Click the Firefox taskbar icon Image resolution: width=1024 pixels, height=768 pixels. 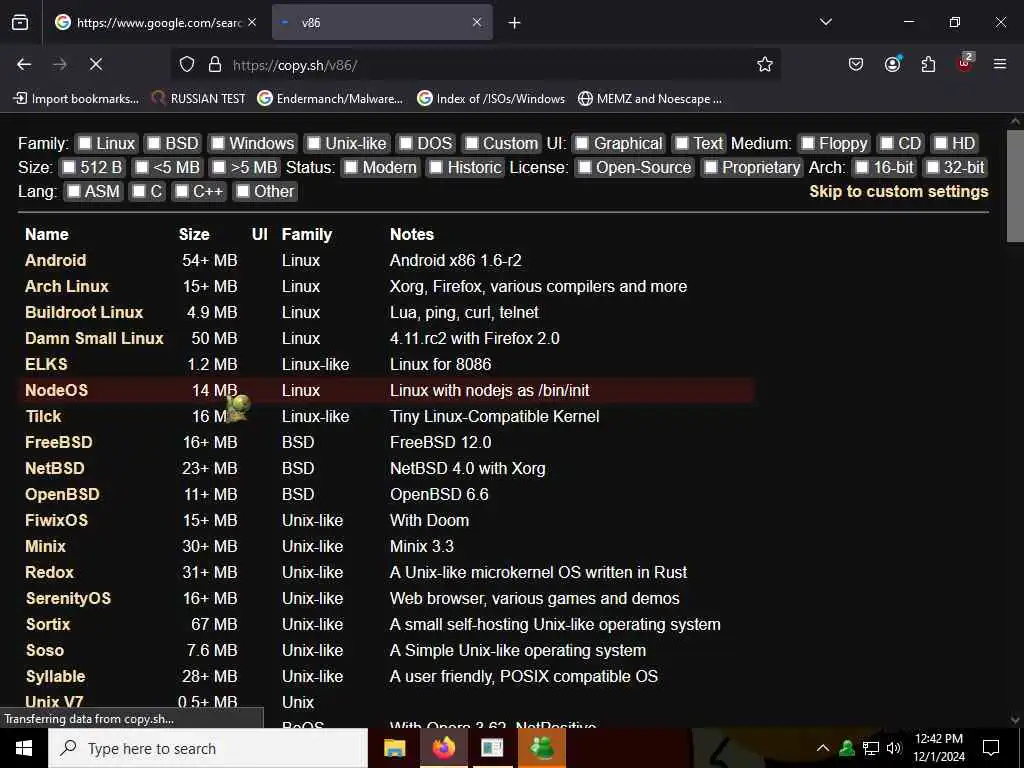[443, 748]
